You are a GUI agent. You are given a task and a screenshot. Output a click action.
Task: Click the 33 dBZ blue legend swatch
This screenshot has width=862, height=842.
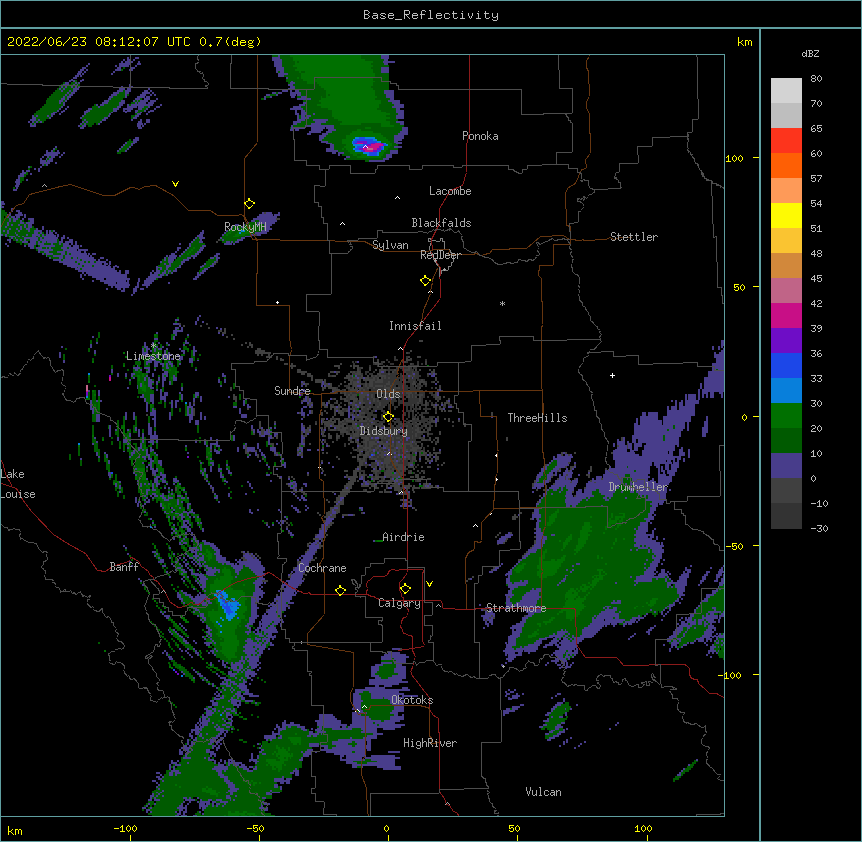[786, 391]
